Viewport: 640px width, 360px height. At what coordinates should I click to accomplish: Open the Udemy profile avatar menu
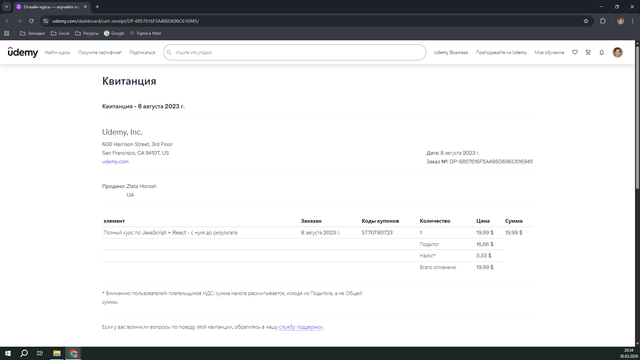618,52
